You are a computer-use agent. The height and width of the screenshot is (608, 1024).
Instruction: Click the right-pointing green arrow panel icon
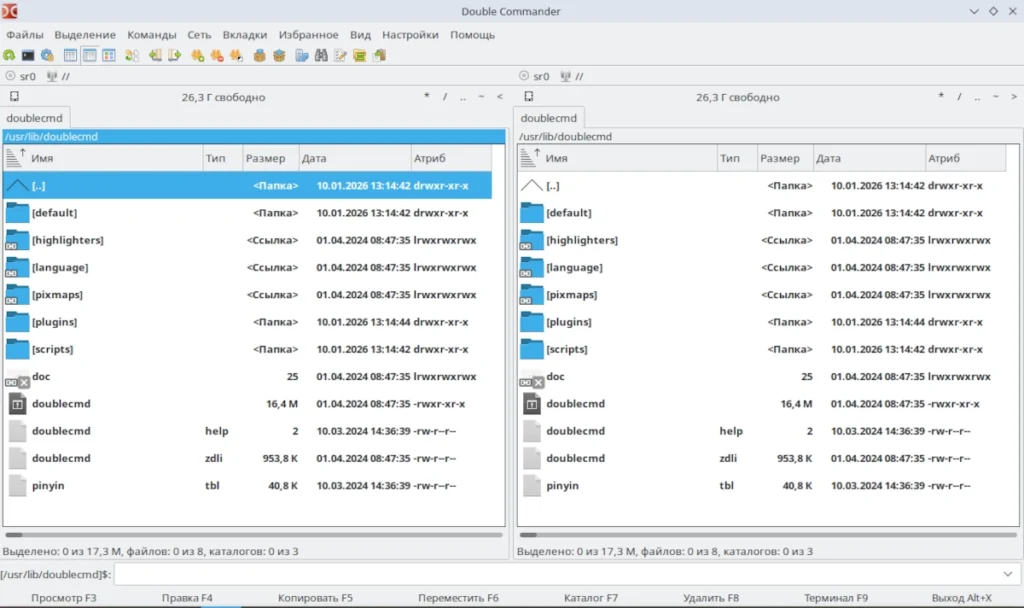(174, 56)
